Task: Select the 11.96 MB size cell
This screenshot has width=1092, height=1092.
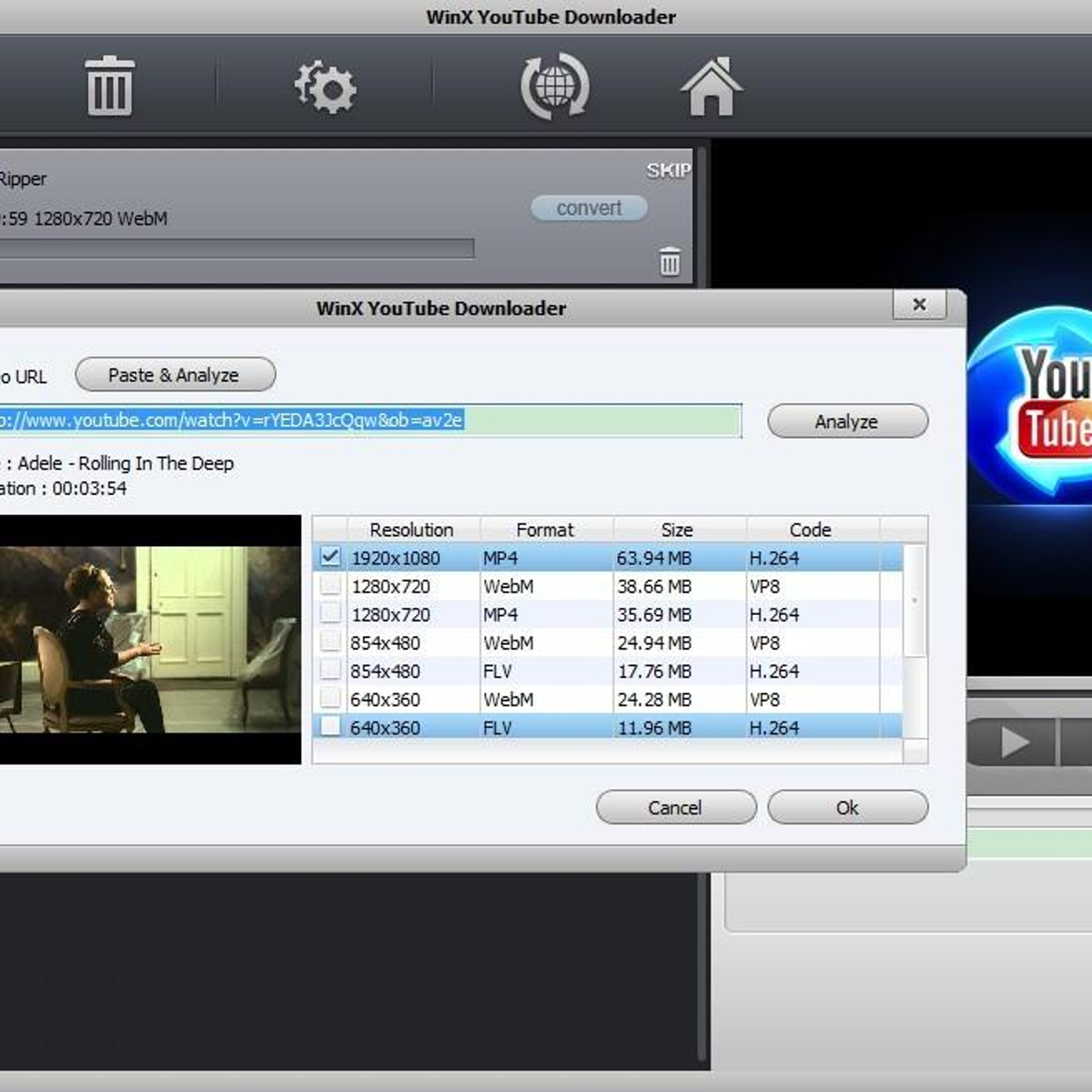Action: pos(654,728)
